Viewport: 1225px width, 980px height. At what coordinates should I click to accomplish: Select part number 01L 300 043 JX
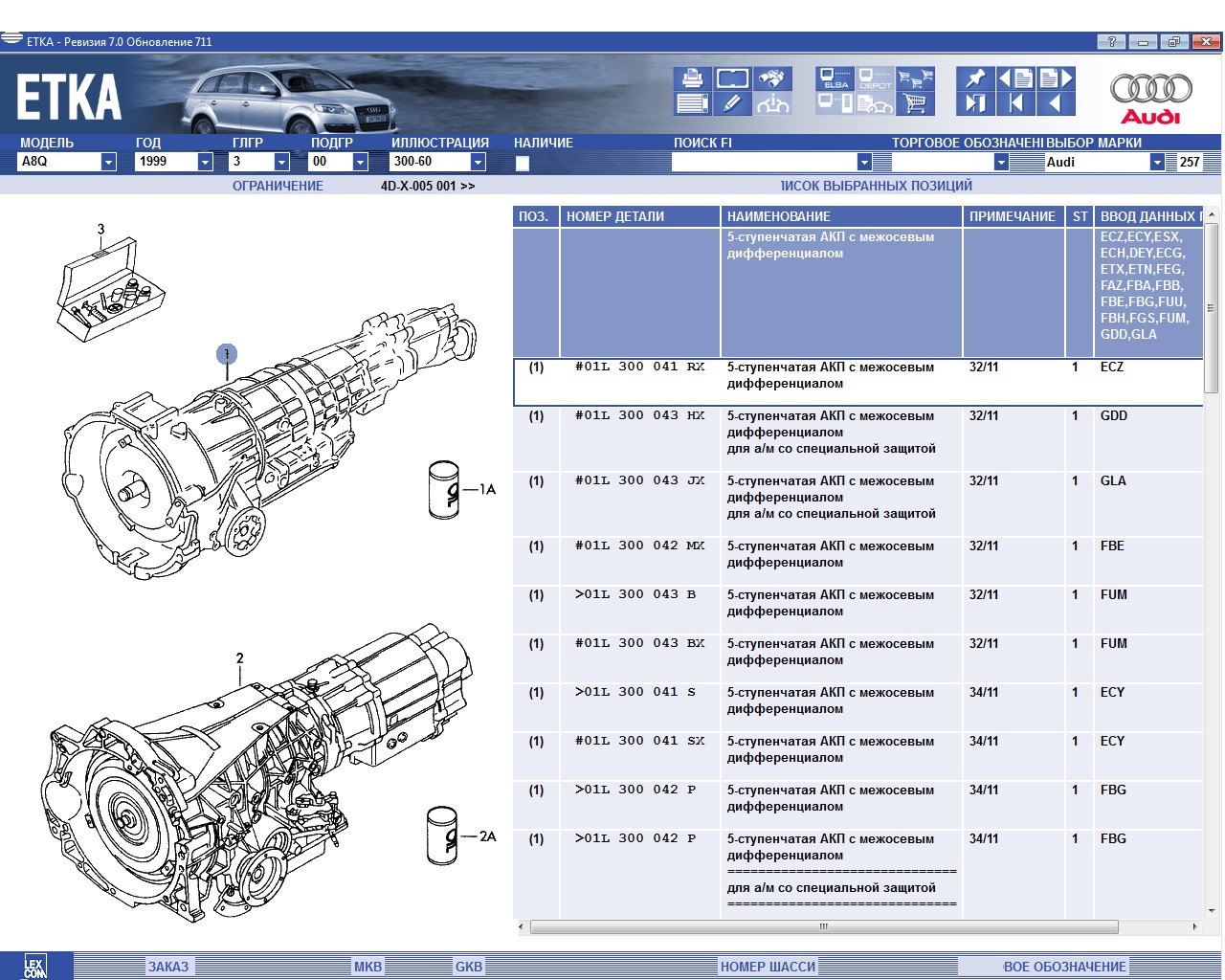tap(639, 480)
